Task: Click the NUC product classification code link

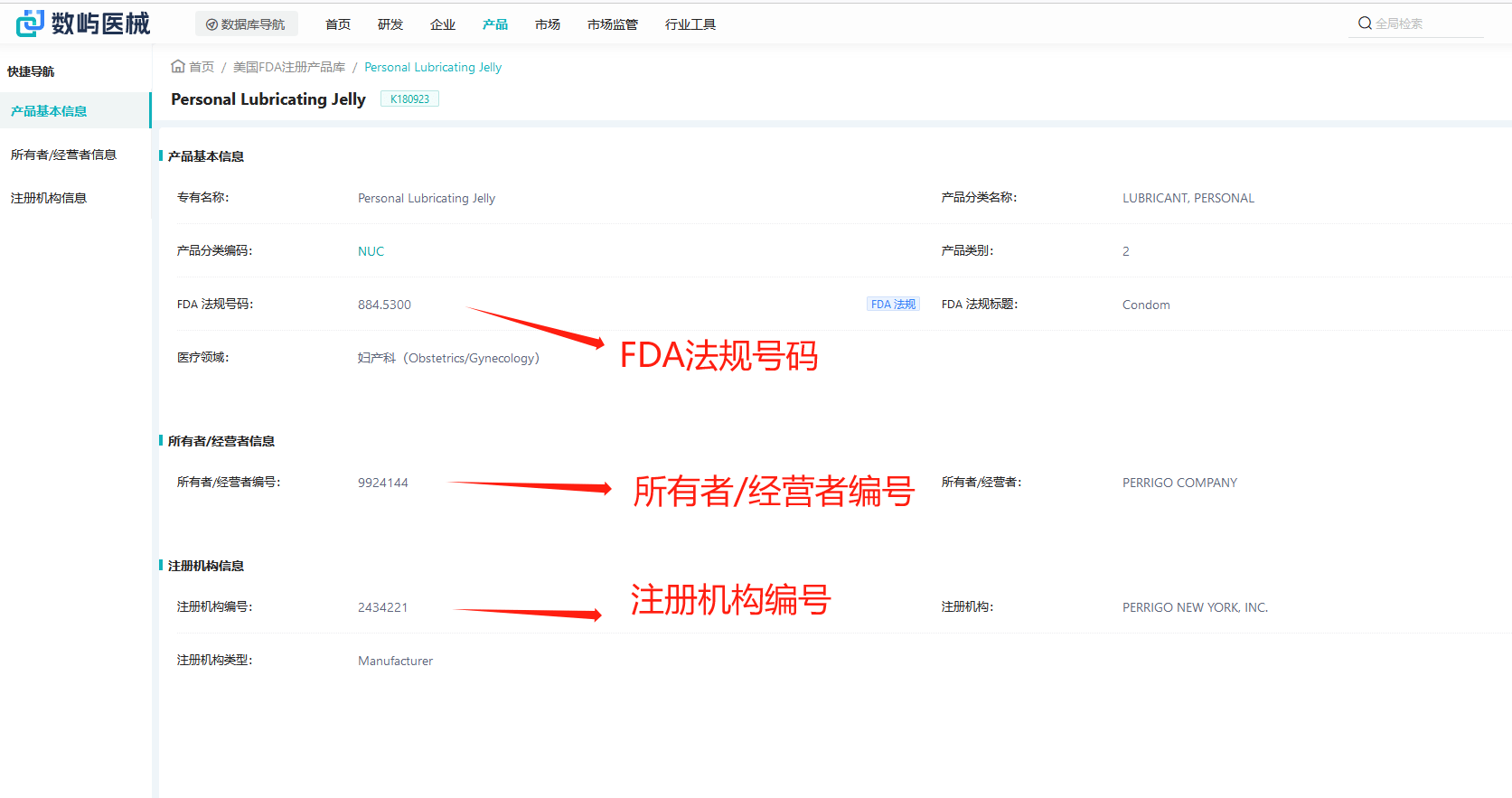Action: (x=371, y=251)
